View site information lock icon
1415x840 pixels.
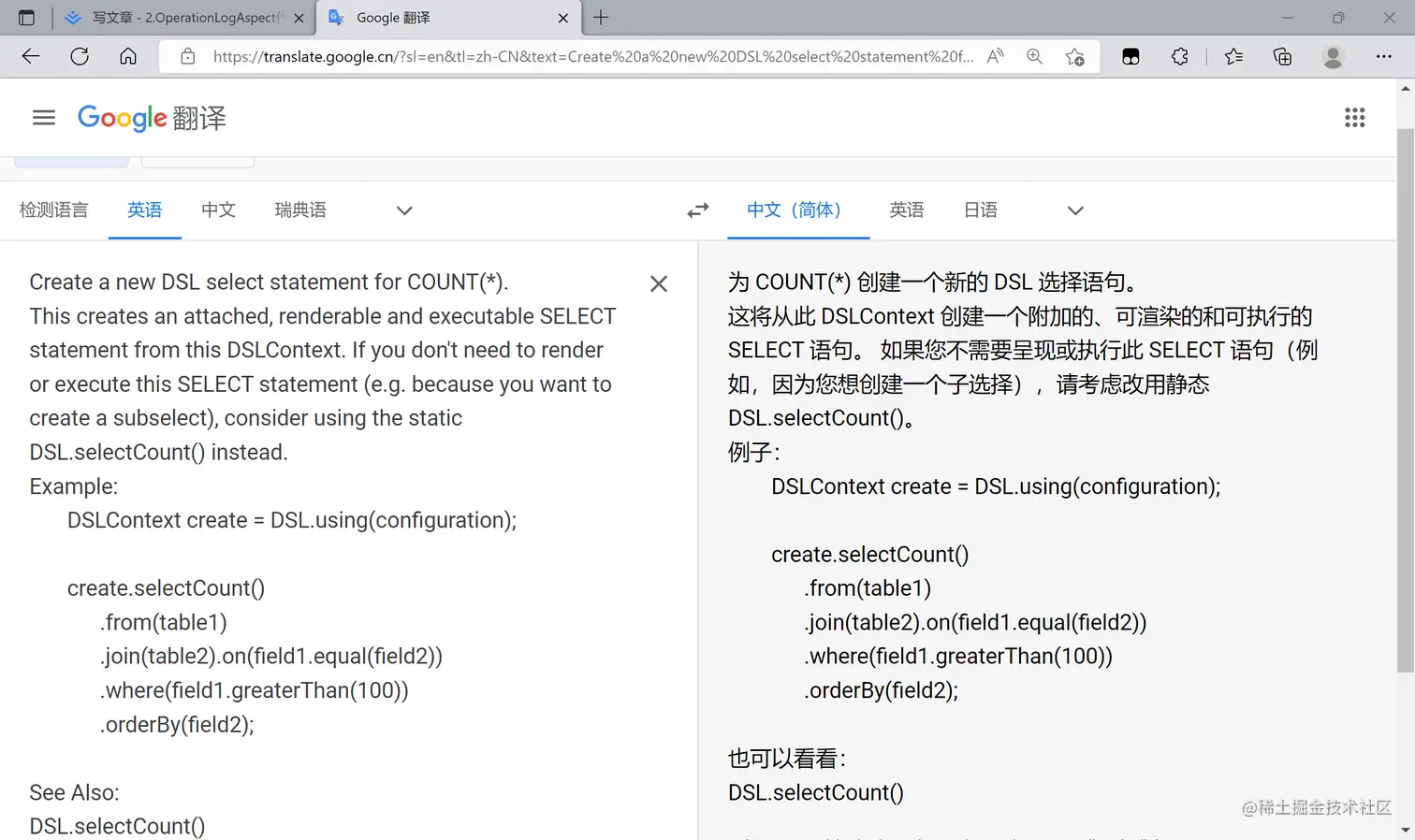click(188, 56)
